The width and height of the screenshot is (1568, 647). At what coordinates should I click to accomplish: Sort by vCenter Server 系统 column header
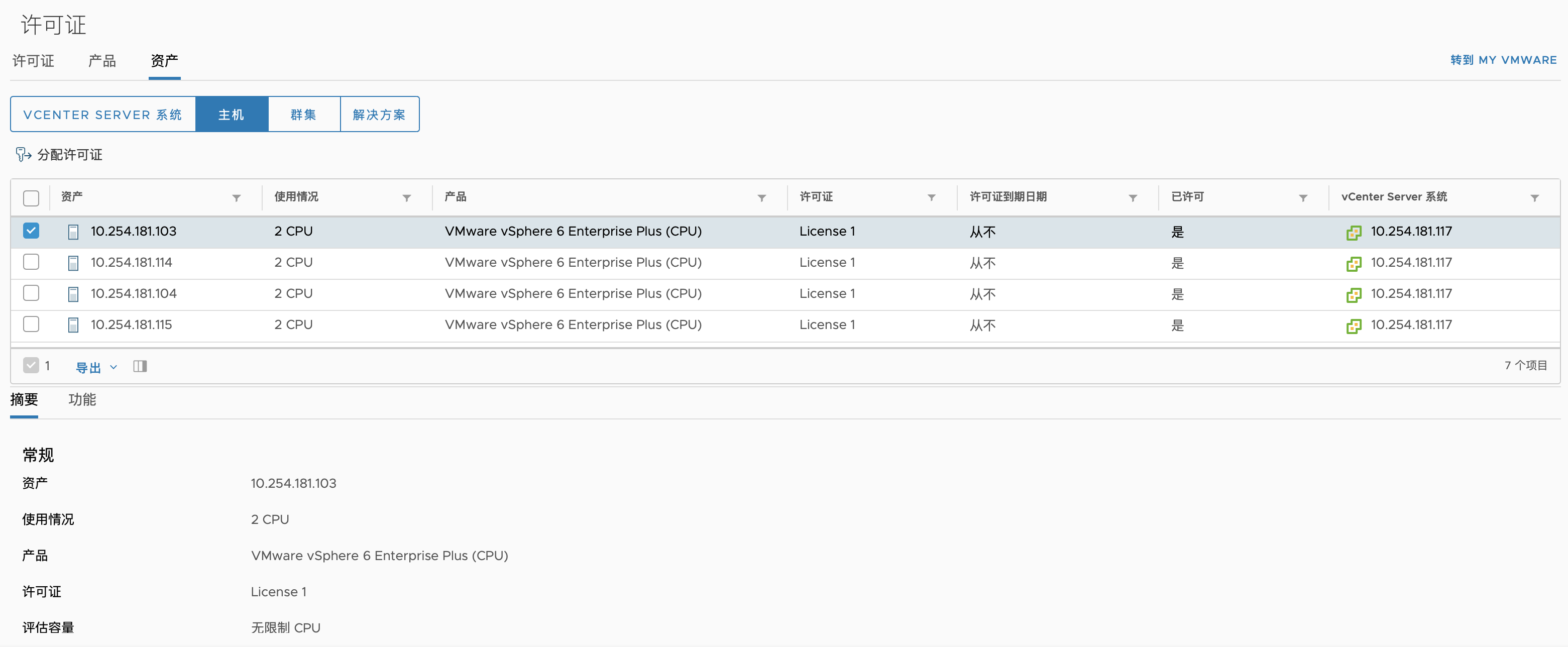tap(1394, 196)
